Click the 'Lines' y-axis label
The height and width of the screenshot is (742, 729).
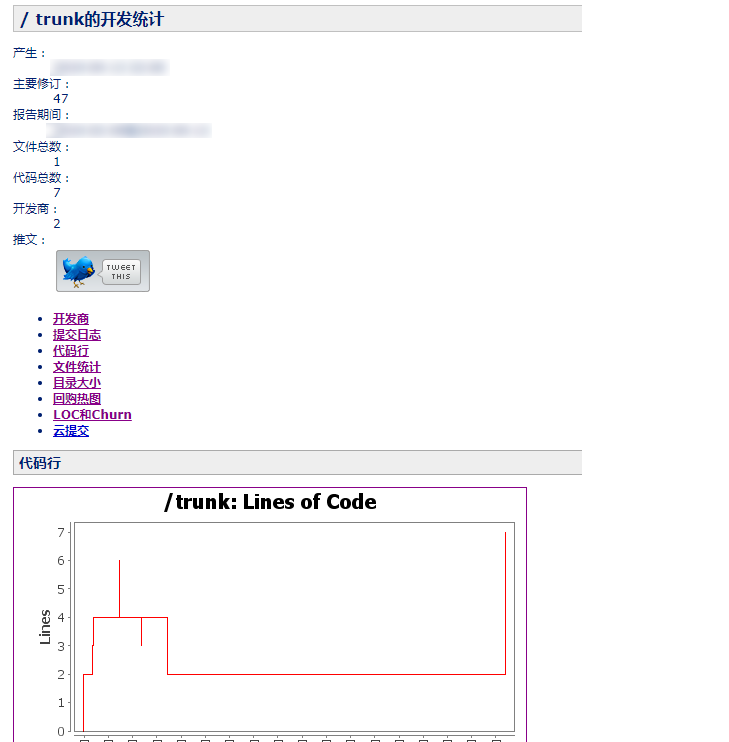(x=45, y=627)
